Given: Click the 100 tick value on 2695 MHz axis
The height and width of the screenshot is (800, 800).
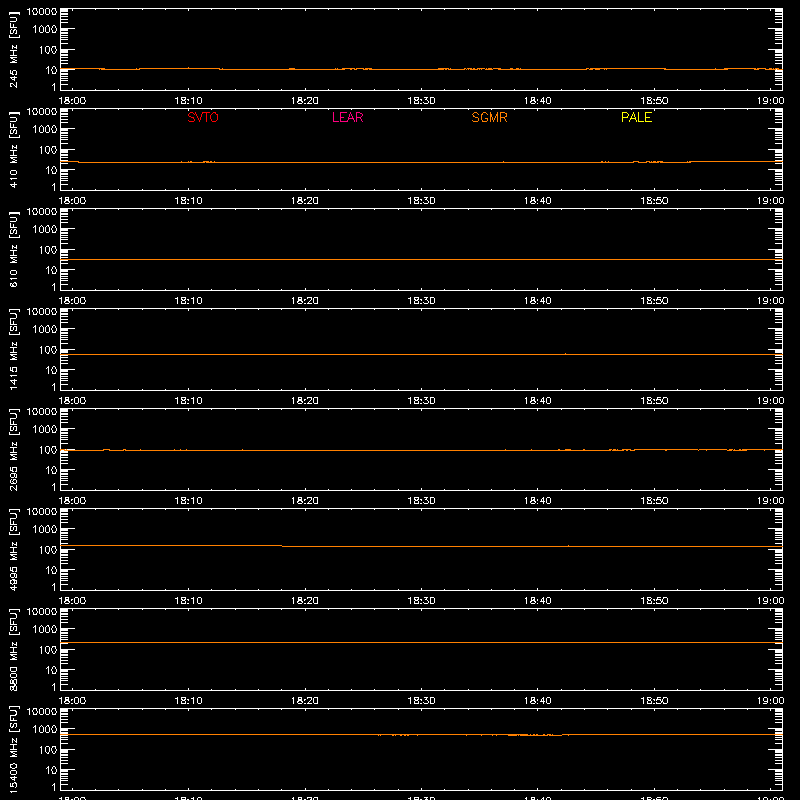Looking at the screenshot, I should pos(48,450).
